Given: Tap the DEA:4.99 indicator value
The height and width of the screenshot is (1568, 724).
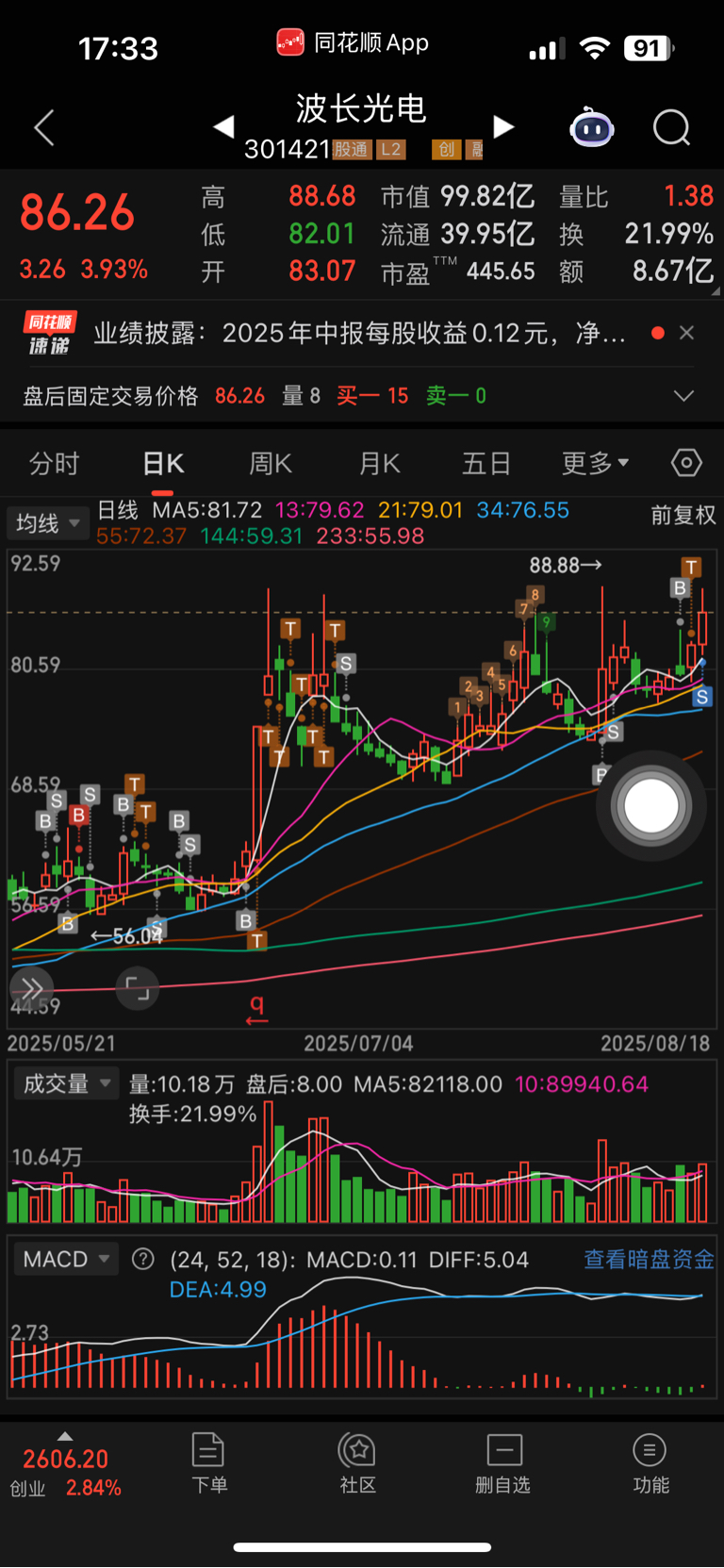Looking at the screenshot, I should [218, 1289].
